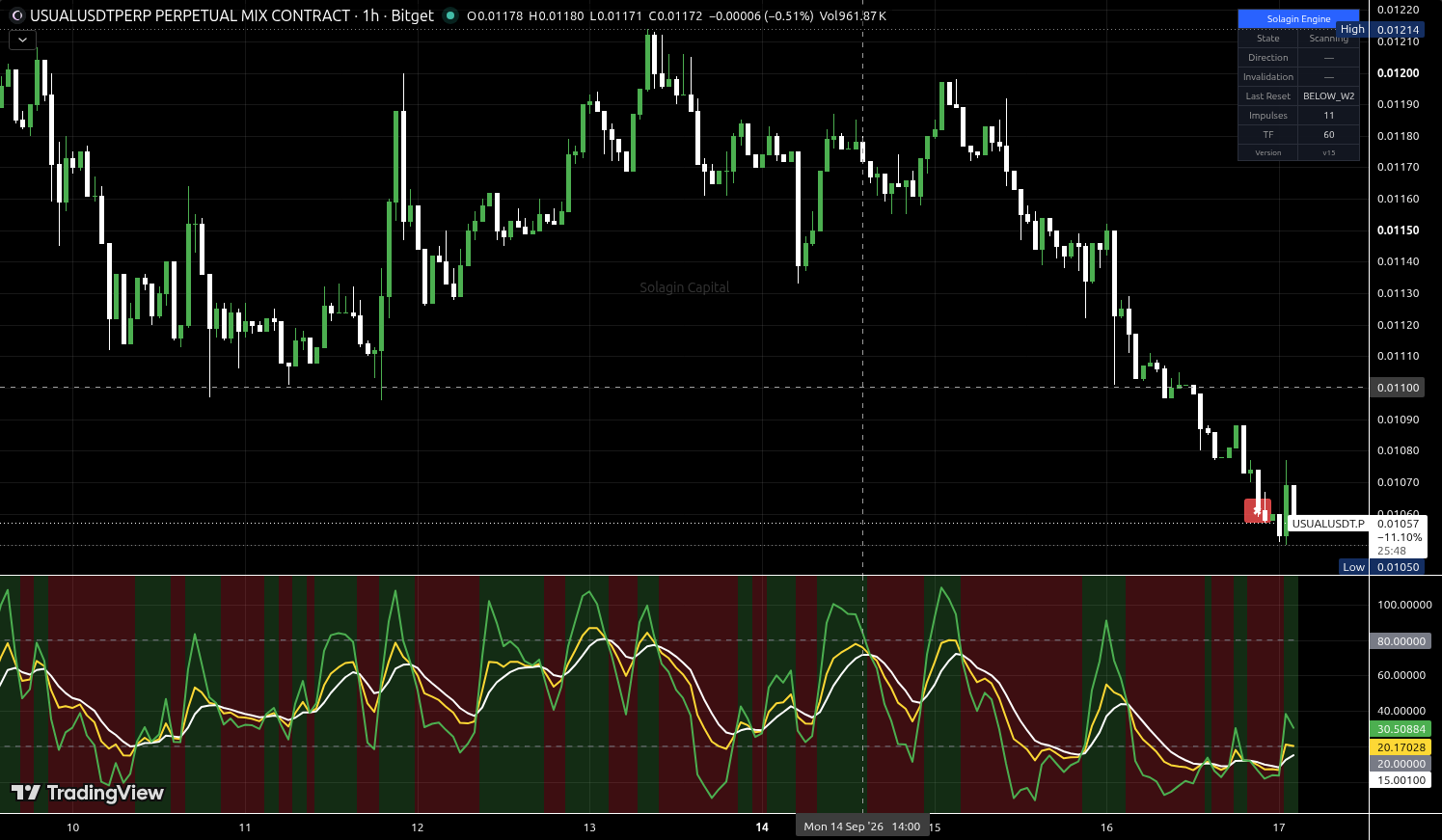This screenshot has width=1442, height=840.
Task: Click the Solagin Engine table header
Action: pos(1298,18)
